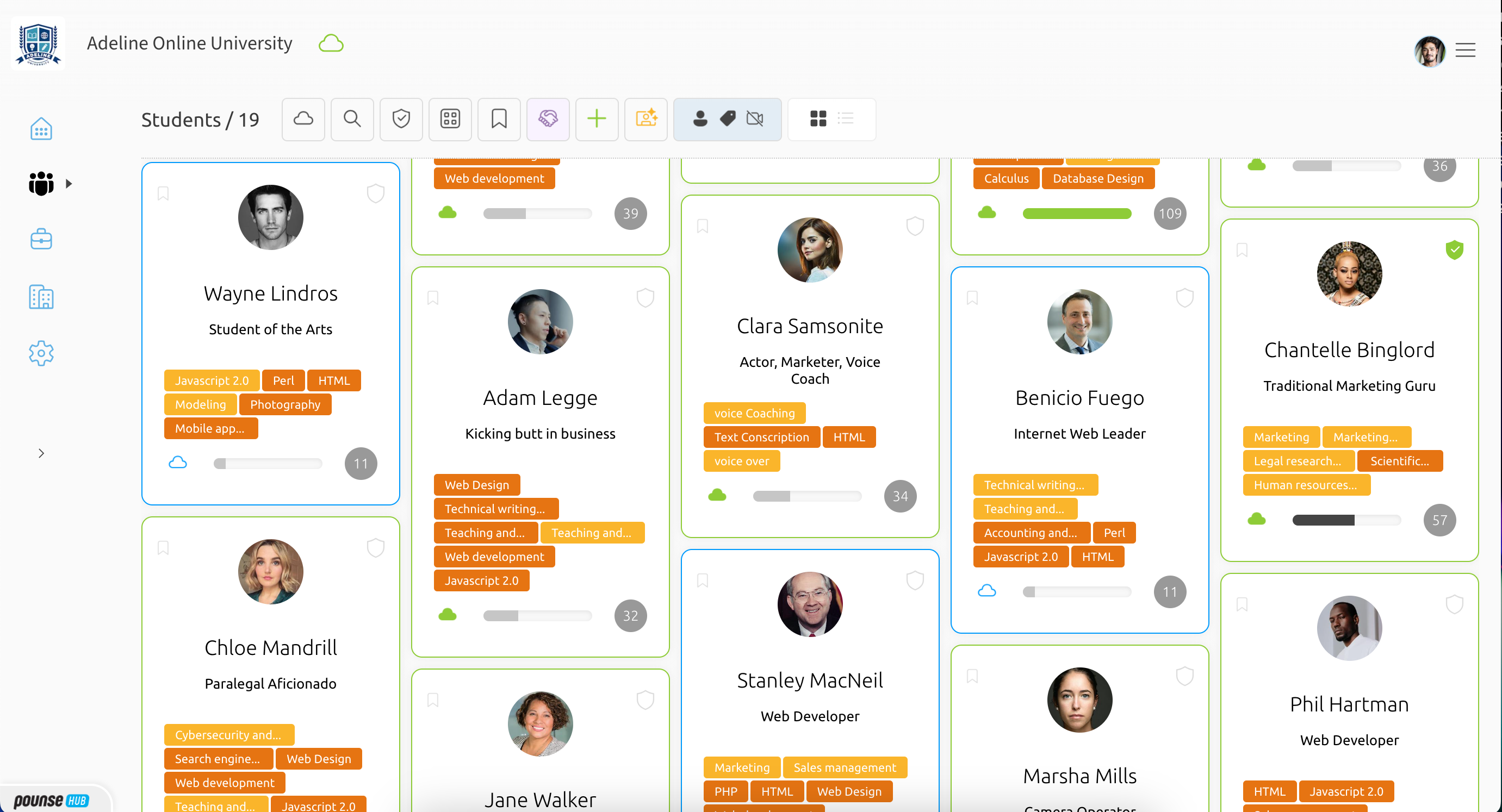Click outline cloud icon on Benicio Fuego card

click(x=986, y=590)
